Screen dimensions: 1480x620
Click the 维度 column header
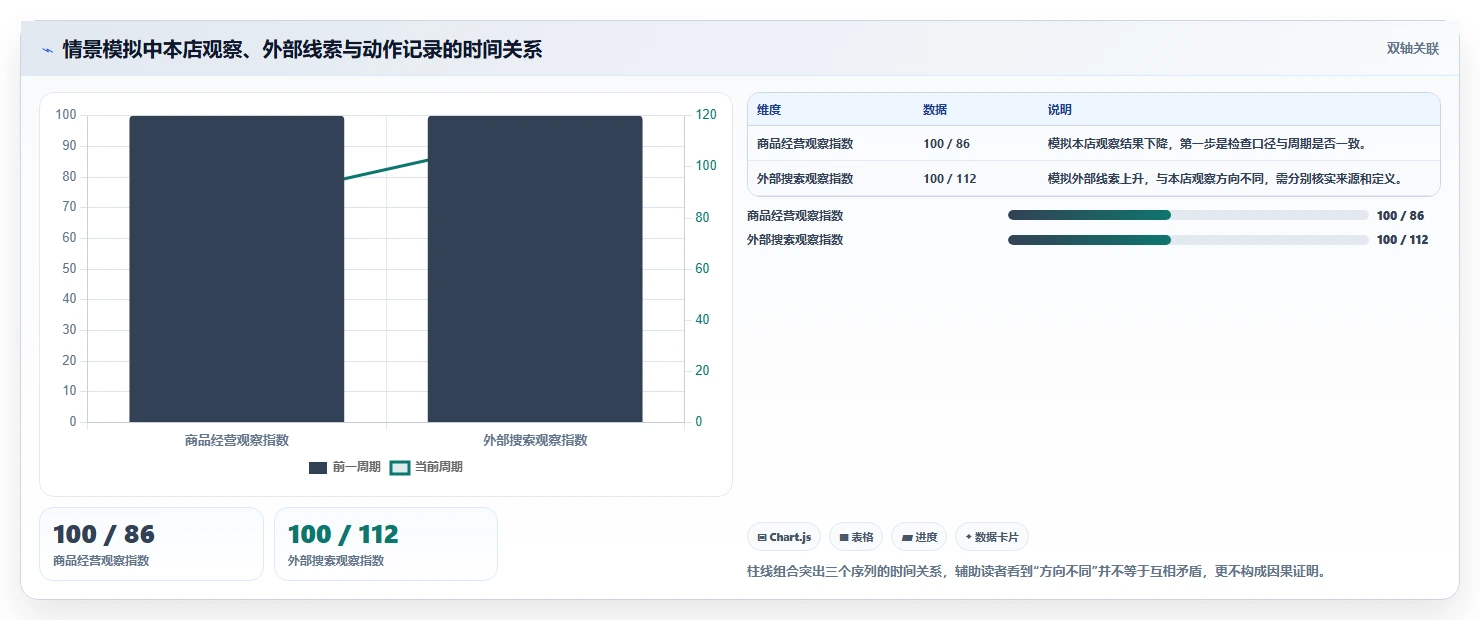(x=769, y=110)
